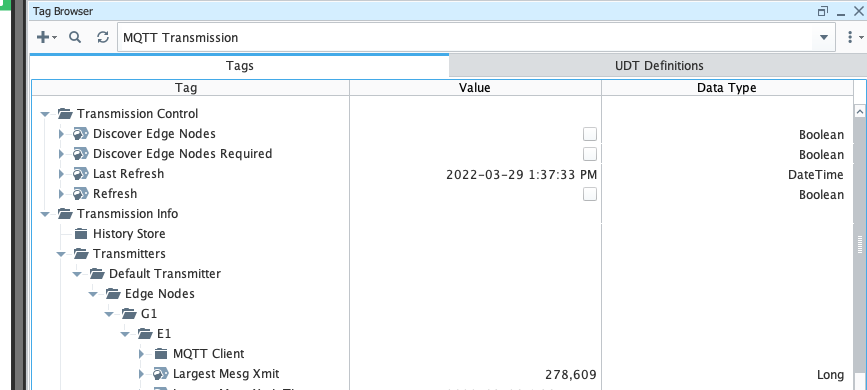Open the add tag plus menu

[x=46, y=37]
